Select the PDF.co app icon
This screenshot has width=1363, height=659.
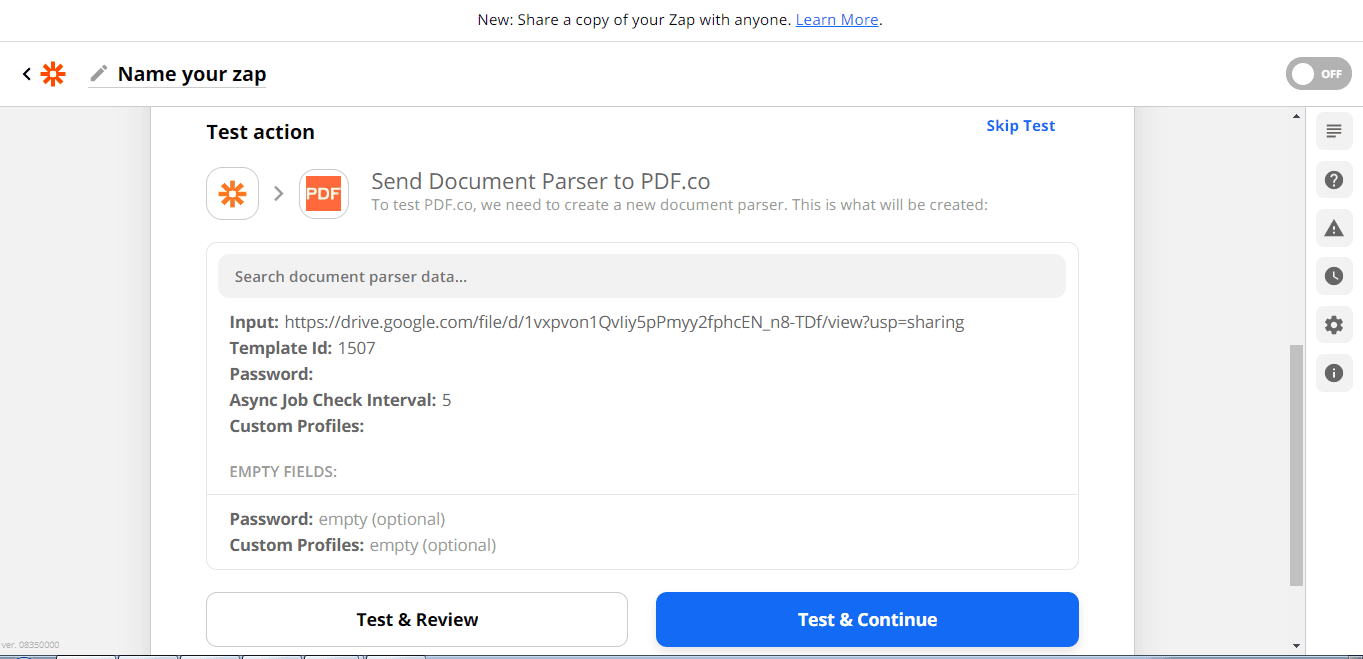324,193
